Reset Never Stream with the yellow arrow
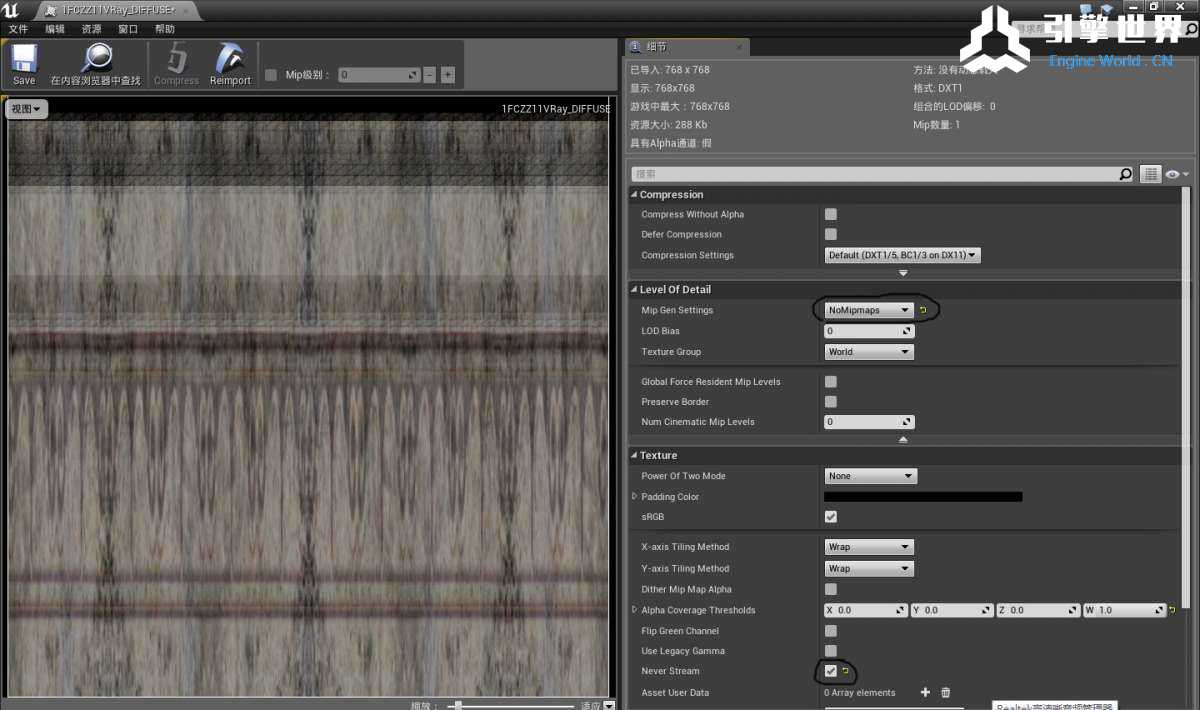This screenshot has height=710, width=1200. coord(845,671)
